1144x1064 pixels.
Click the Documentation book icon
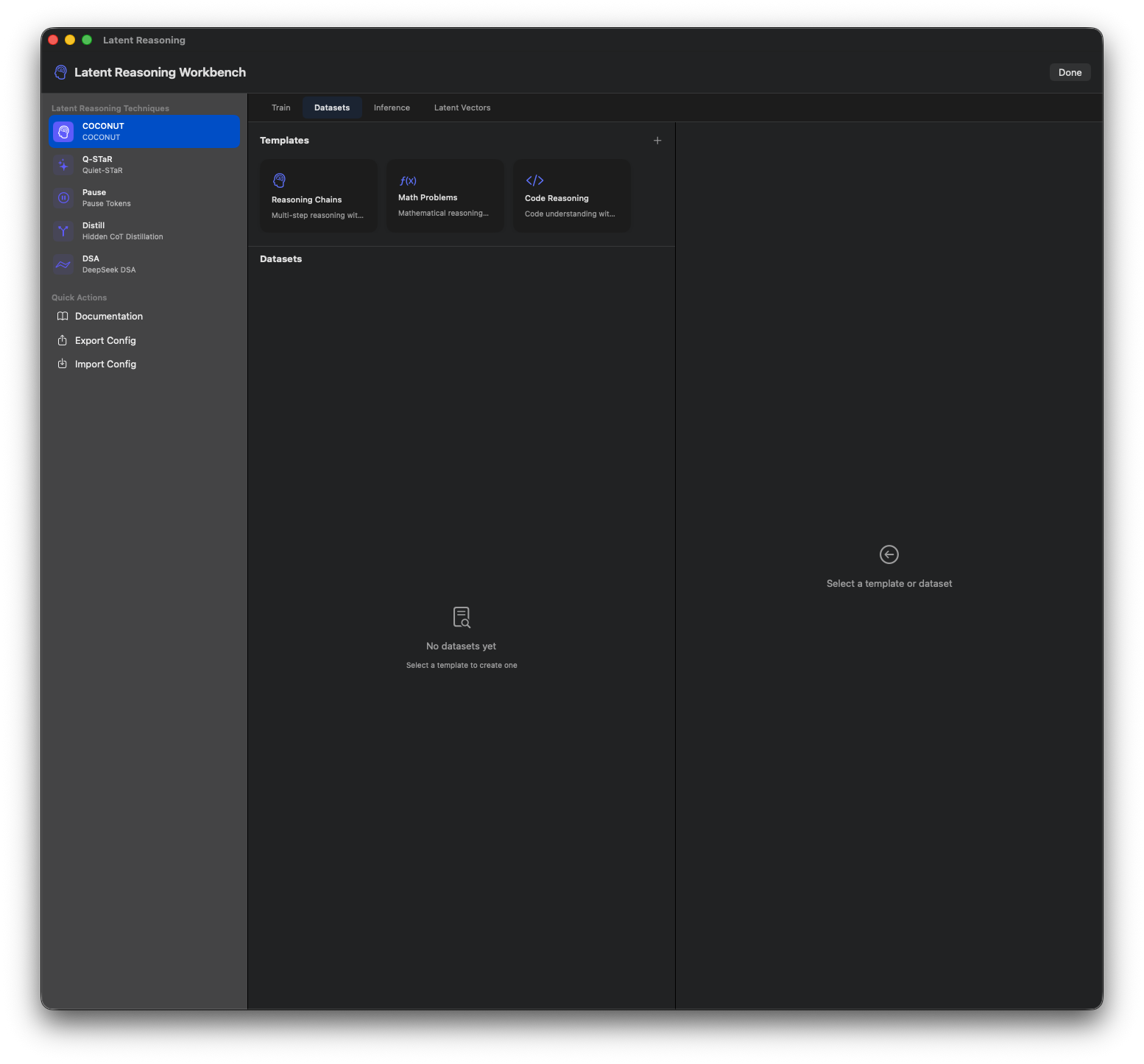63,317
